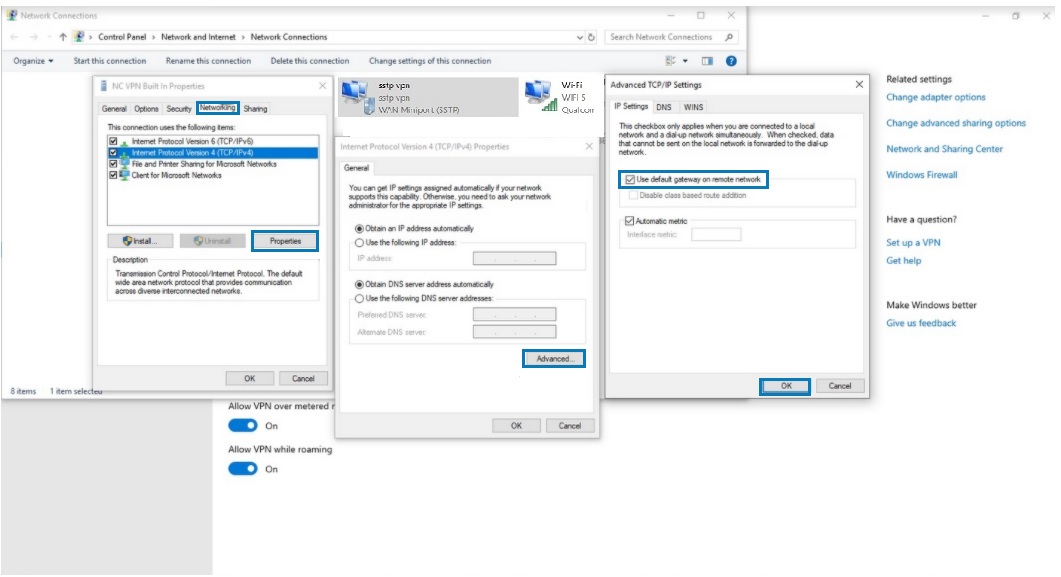This screenshot has height=577, width=1061.
Task: Select Obtain an IP address automatically
Action: (x=359, y=229)
